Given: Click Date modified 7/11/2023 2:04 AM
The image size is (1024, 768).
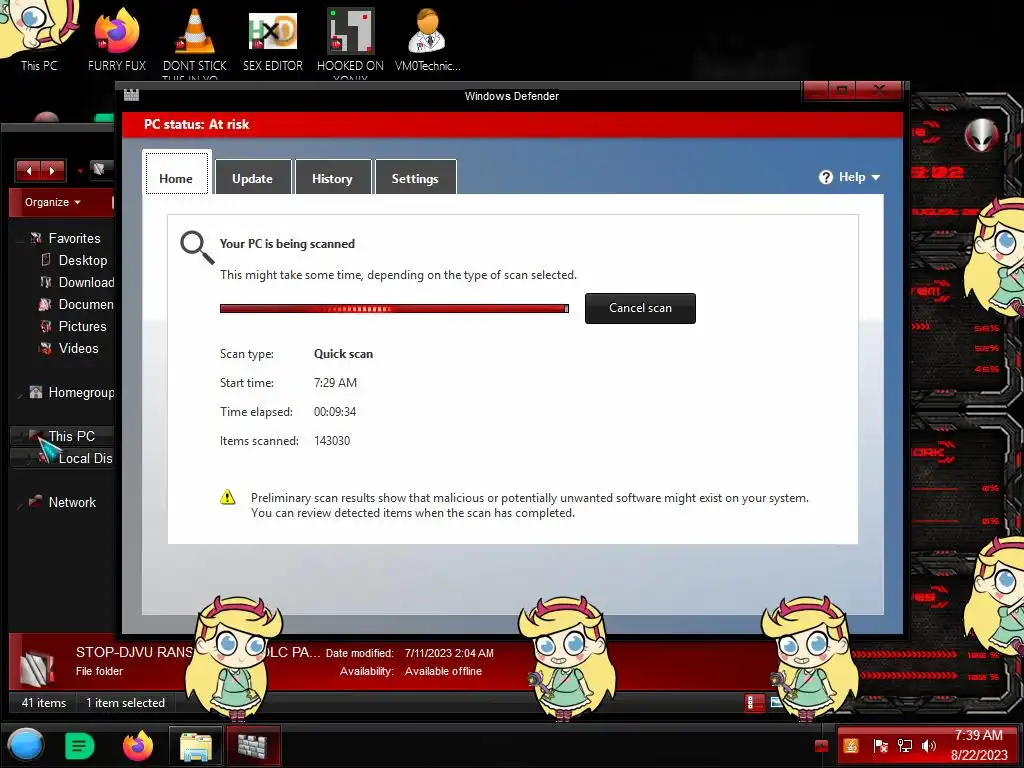Looking at the screenshot, I should point(449,653).
